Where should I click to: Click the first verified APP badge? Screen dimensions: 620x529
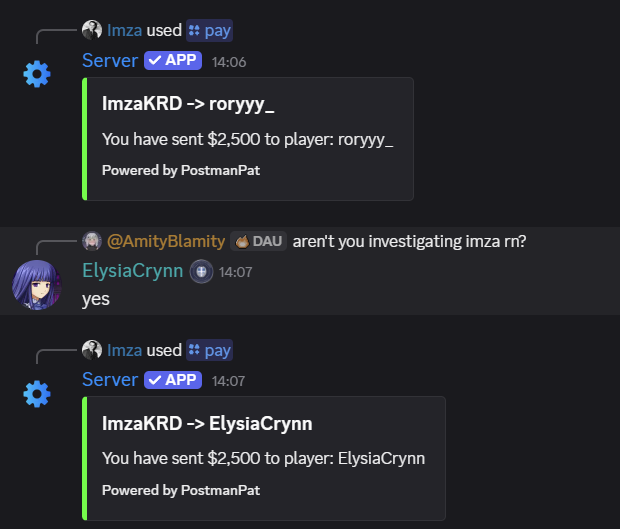pos(173,60)
